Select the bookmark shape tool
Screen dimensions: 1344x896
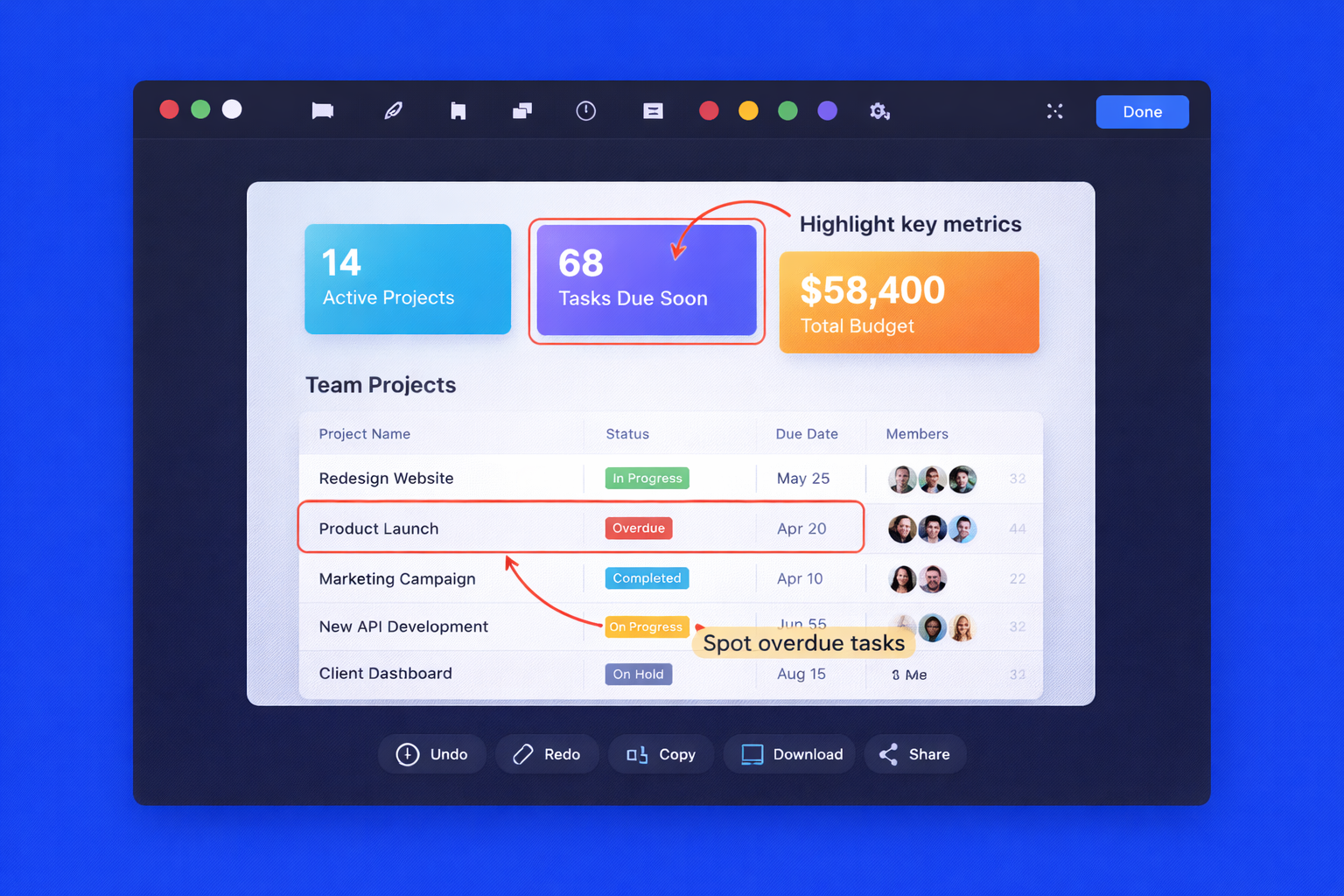(458, 111)
